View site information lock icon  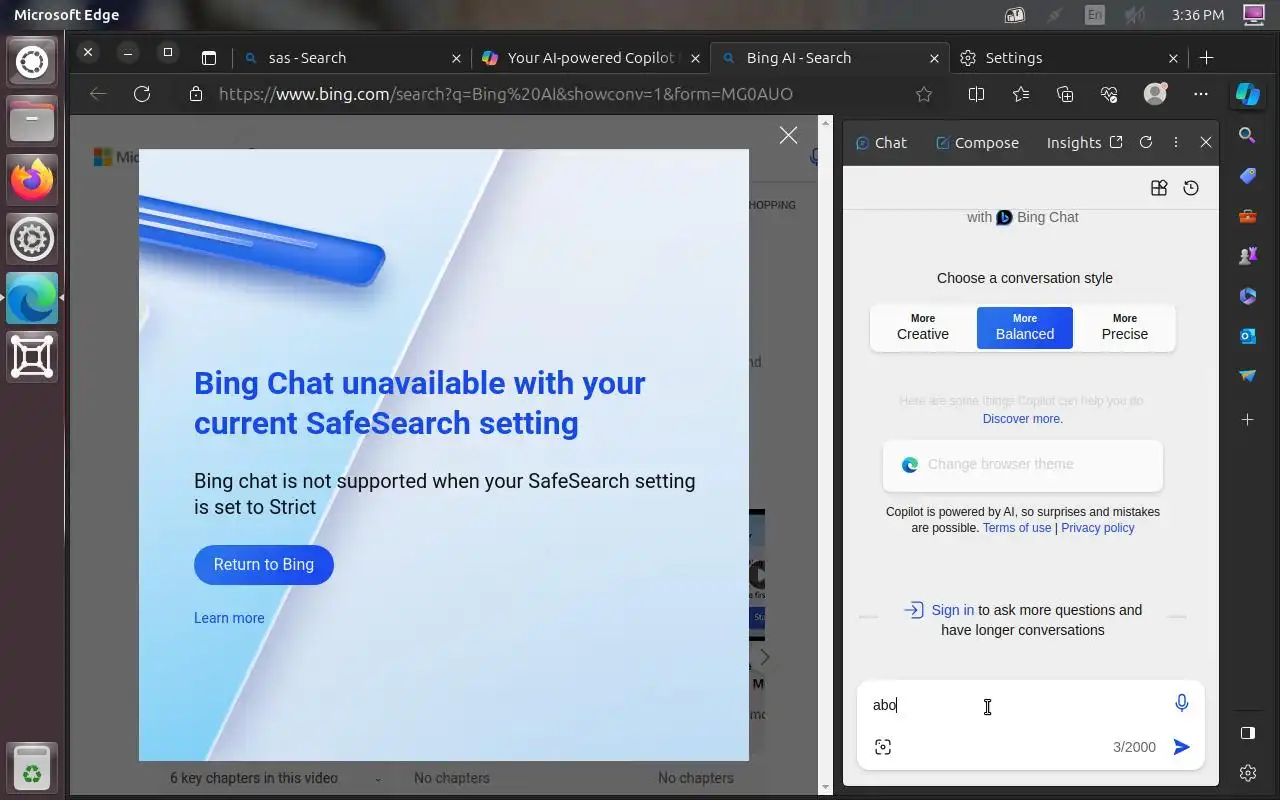click(x=196, y=94)
